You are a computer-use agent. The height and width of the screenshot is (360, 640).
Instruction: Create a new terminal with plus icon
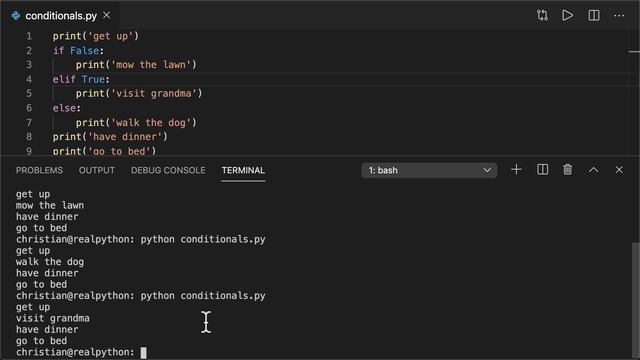click(516, 169)
